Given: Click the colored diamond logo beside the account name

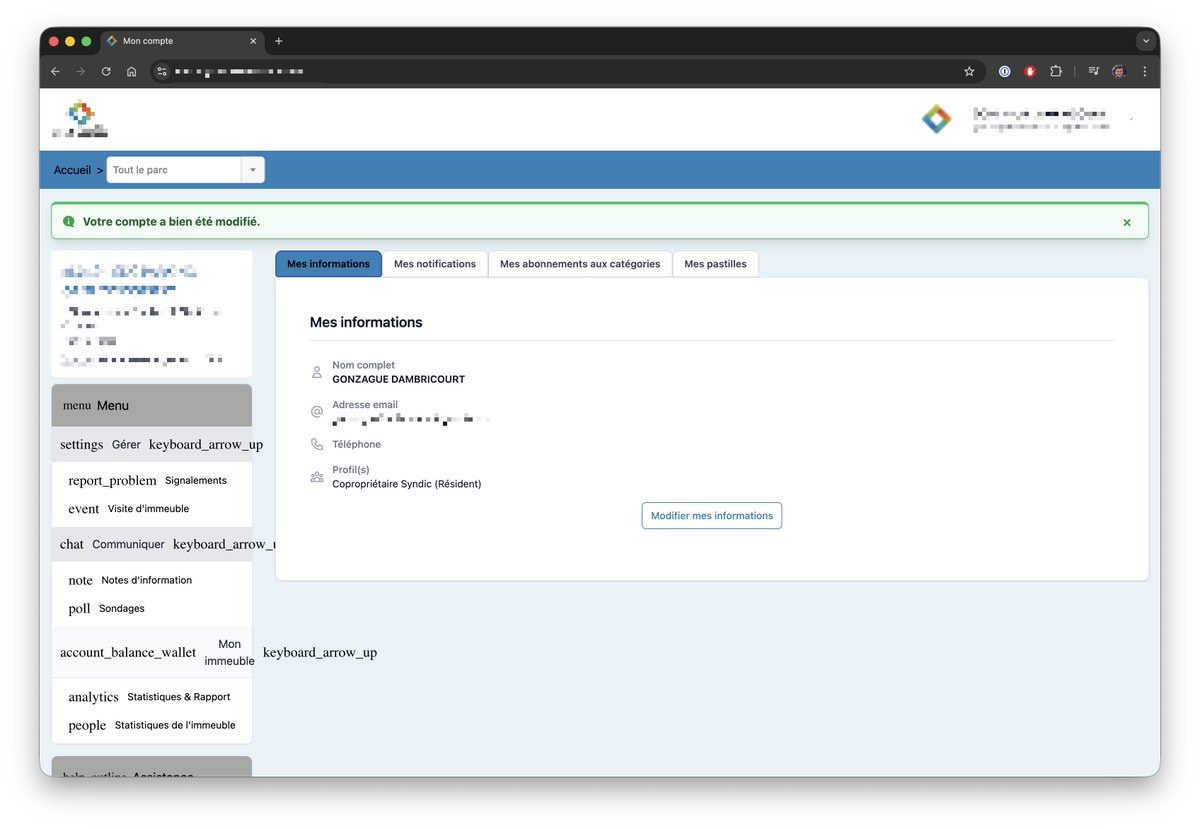Looking at the screenshot, I should coord(936,119).
